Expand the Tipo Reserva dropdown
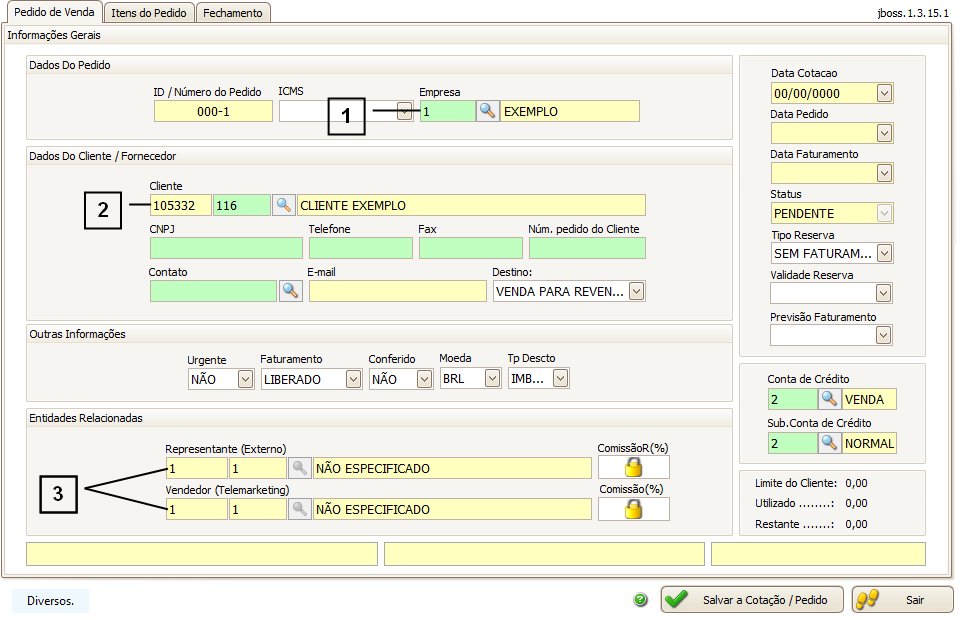 pyautogui.click(x=884, y=253)
